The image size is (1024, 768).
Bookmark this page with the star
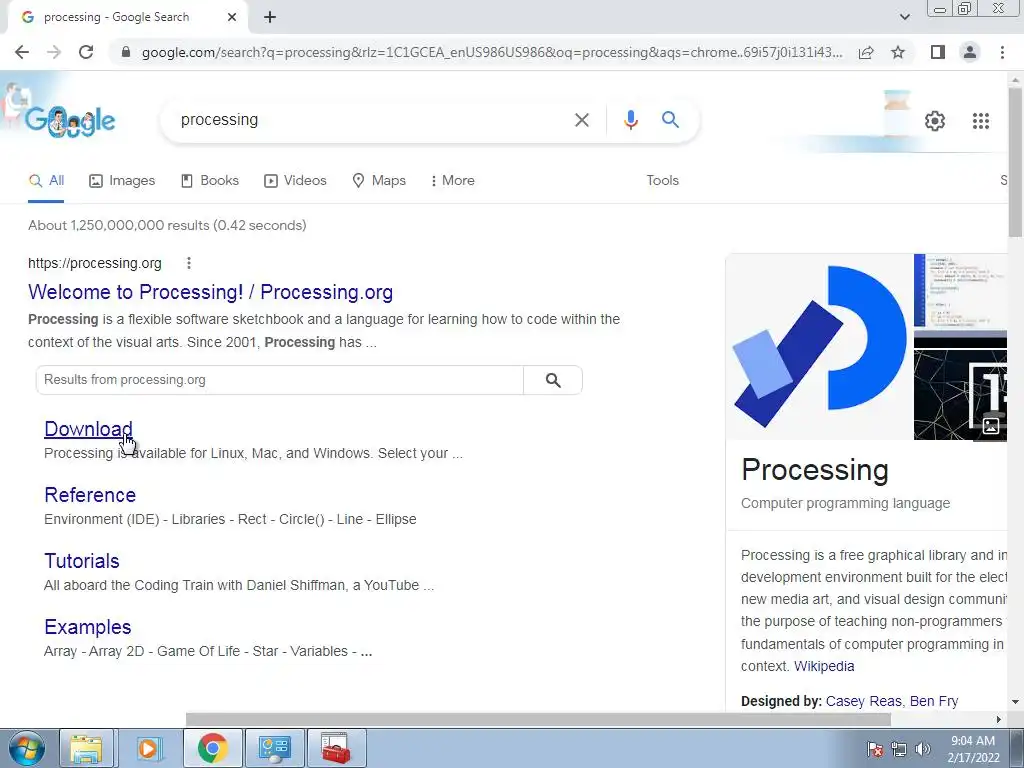[x=898, y=52]
